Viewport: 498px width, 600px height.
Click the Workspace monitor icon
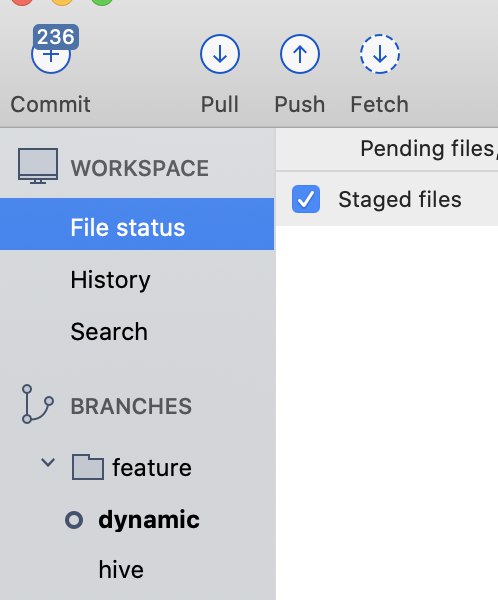click(x=38, y=166)
